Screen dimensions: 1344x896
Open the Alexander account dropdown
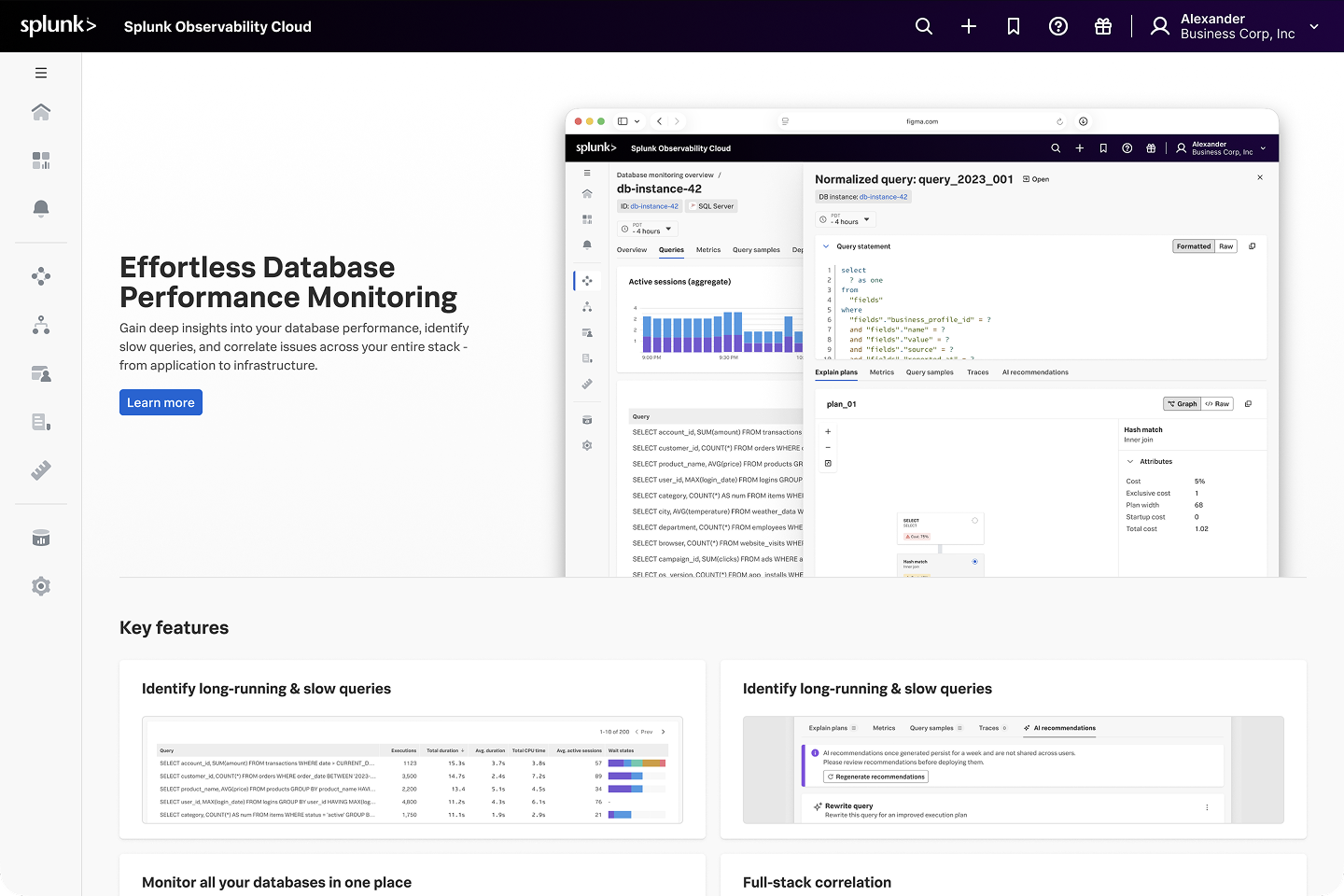[1232, 26]
